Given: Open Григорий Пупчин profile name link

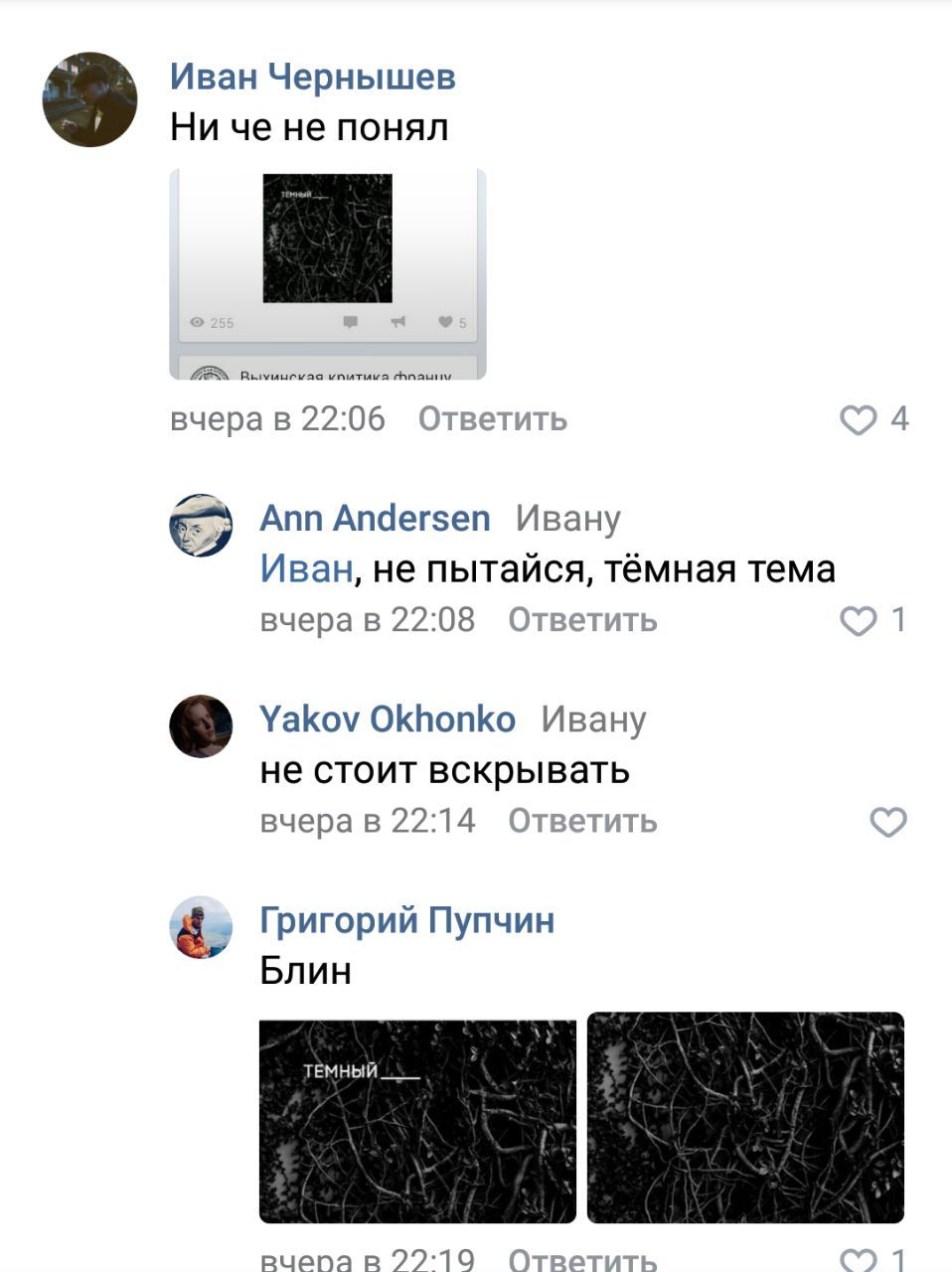Looking at the screenshot, I should pos(406,919).
